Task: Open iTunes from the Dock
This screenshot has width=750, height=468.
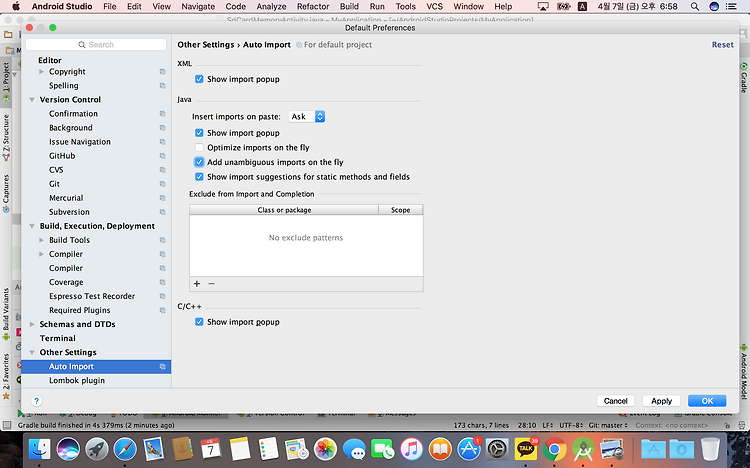Action: 411,449
